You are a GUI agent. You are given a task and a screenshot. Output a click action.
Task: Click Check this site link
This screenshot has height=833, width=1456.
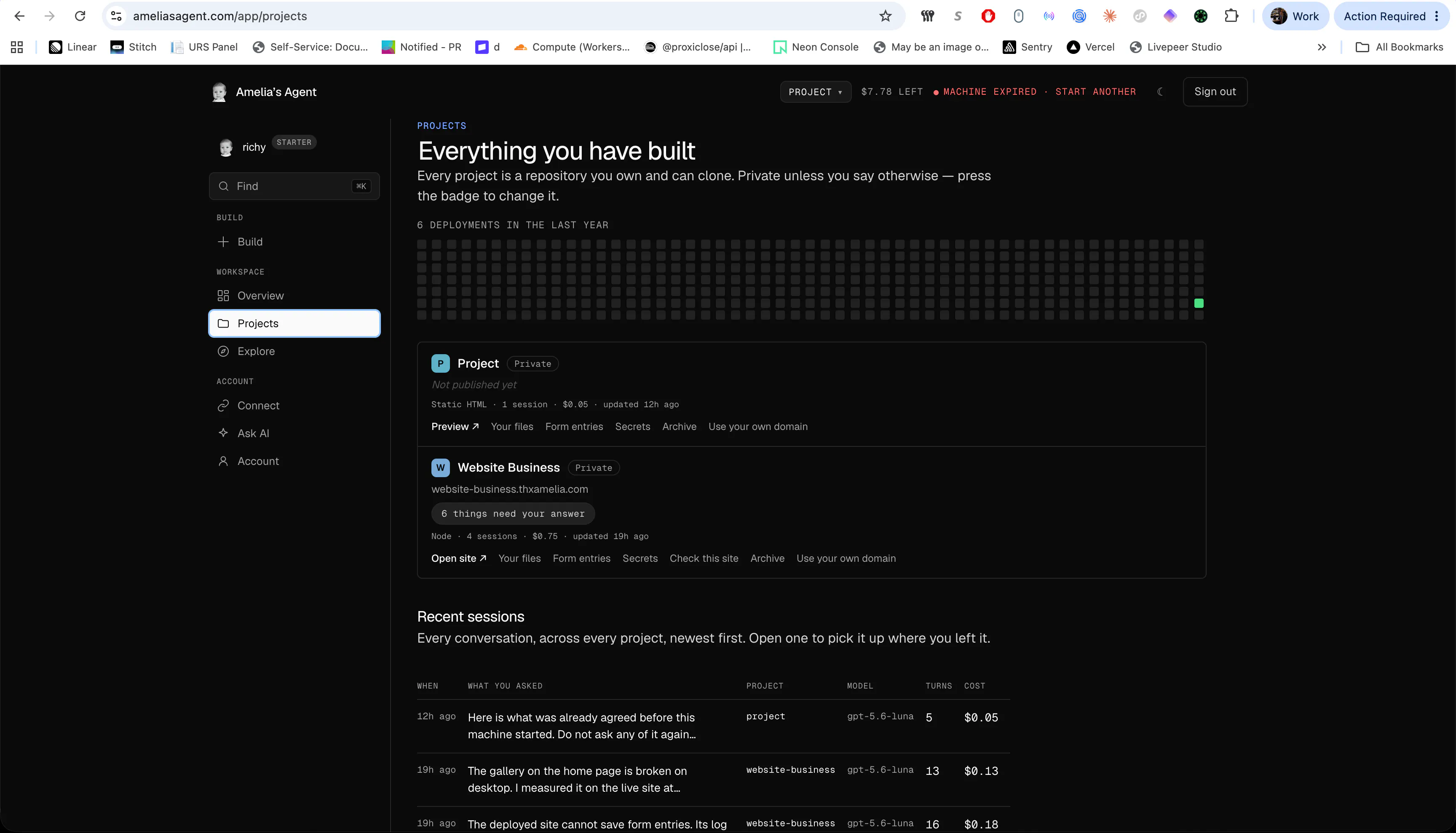pyautogui.click(x=704, y=558)
